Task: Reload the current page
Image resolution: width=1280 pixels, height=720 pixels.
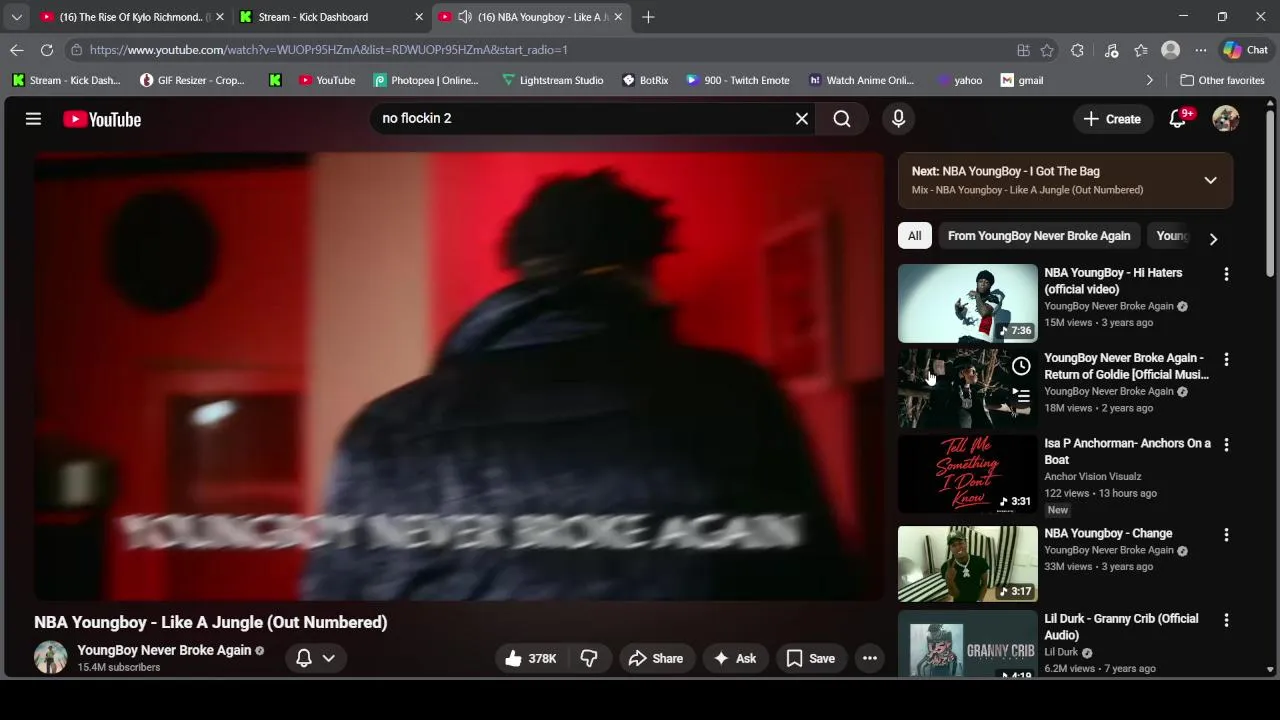Action: (47, 50)
